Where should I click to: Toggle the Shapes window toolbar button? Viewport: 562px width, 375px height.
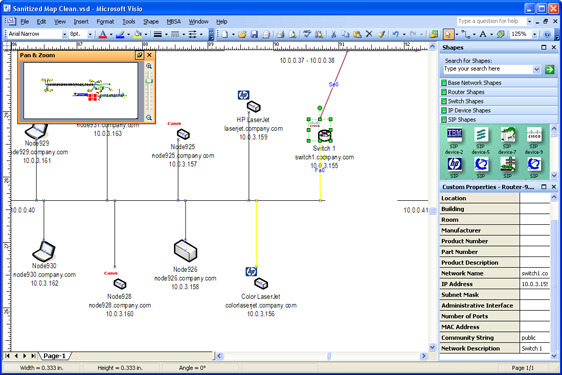(434, 34)
